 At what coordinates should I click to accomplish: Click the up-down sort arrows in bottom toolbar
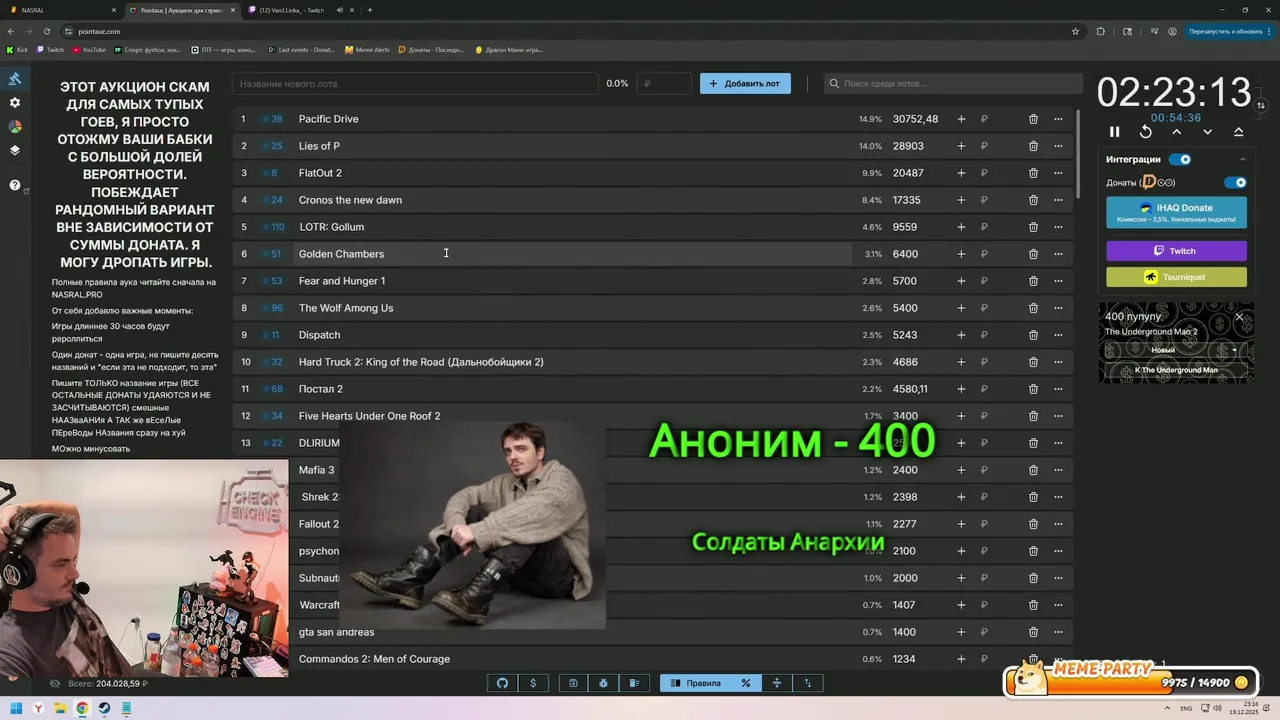(x=807, y=683)
